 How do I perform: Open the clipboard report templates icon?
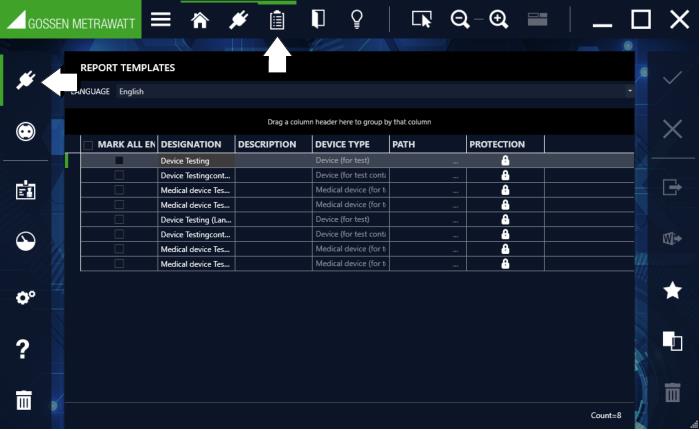[x=278, y=20]
